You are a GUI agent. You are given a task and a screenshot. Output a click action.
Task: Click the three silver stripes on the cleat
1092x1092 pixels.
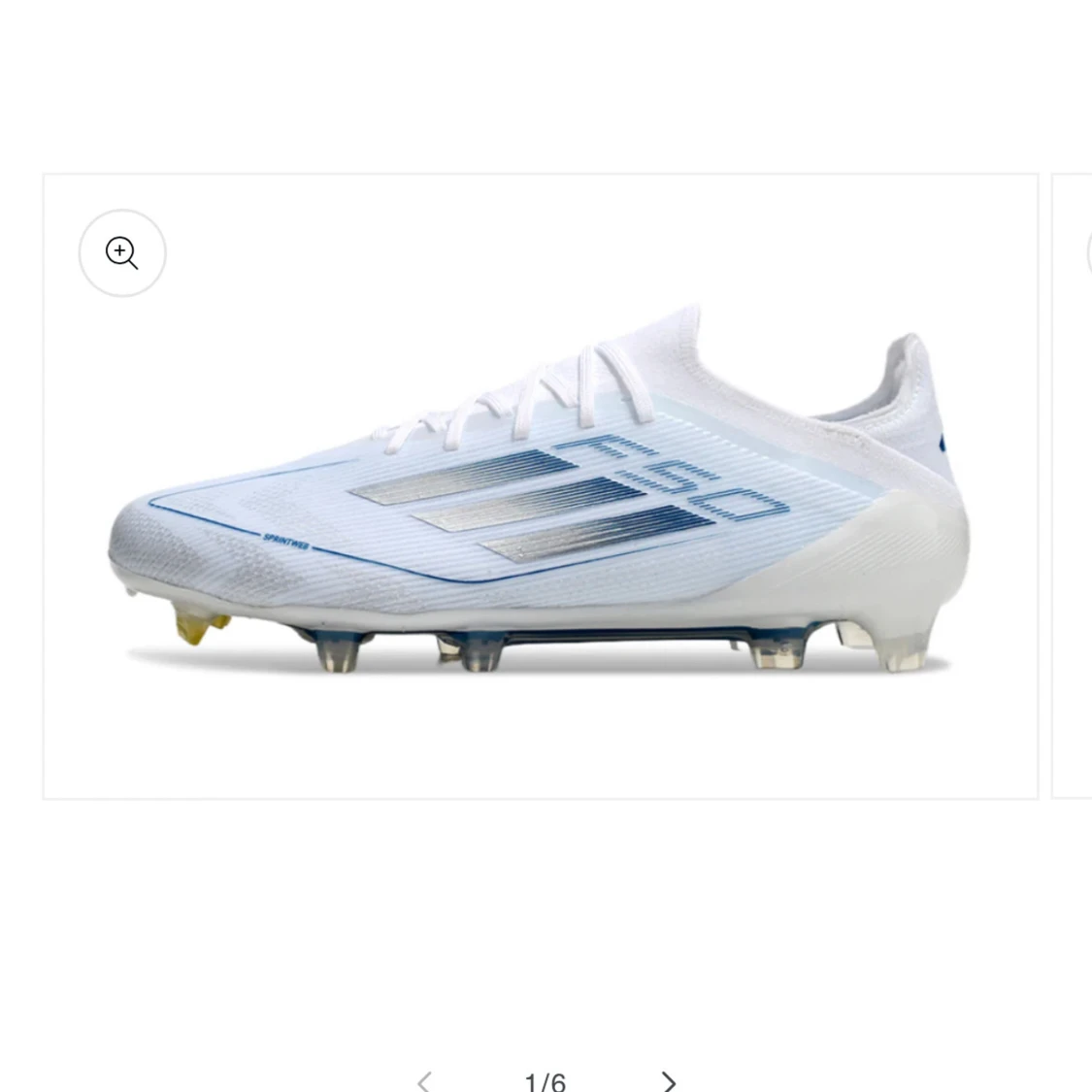532,505
